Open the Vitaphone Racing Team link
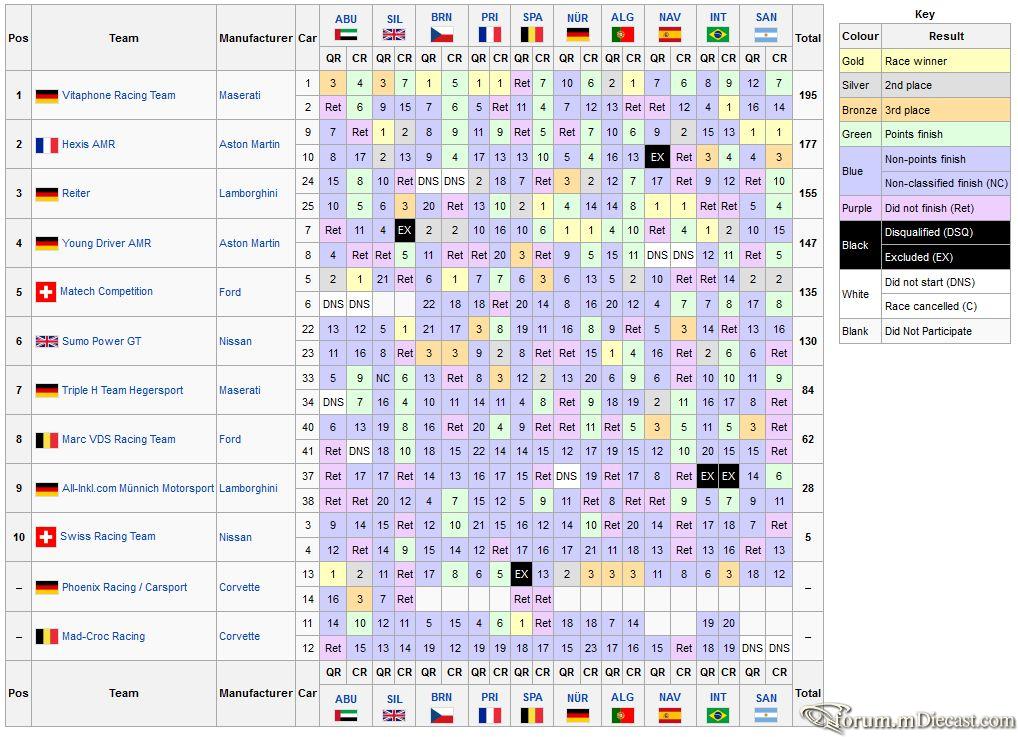Viewport: 1018px width, 737px height. pos(119,95)
